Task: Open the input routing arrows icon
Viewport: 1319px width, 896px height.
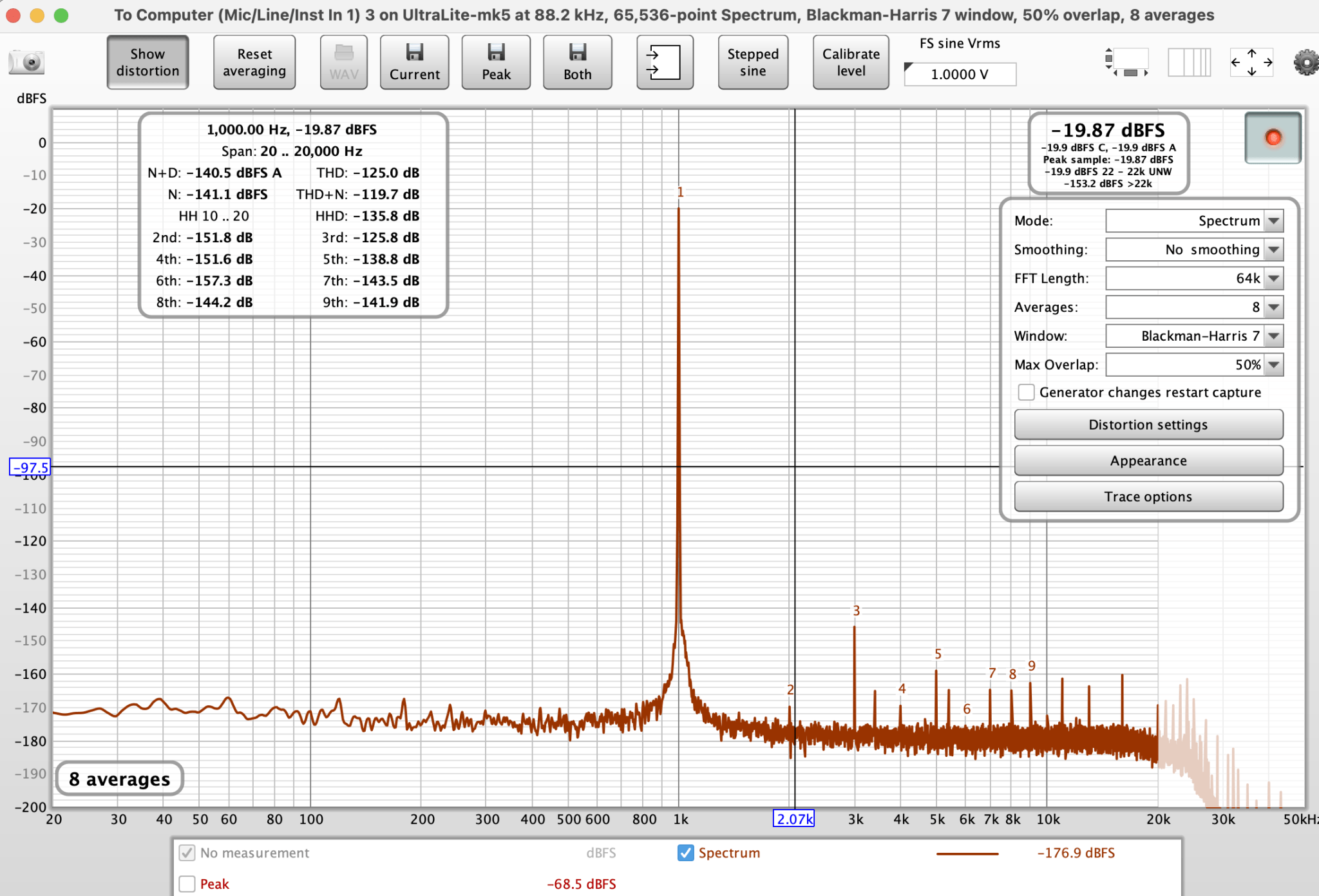Action: [x=665, y=62]
